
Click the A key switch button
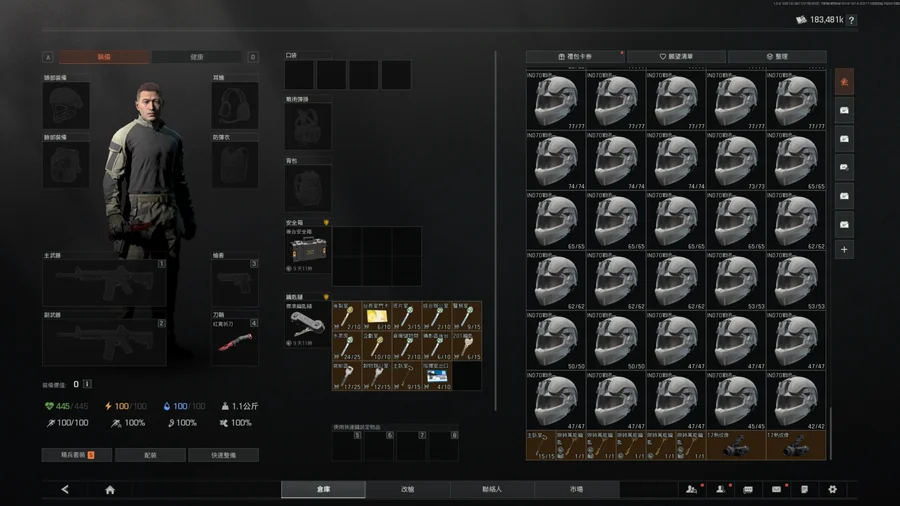[48, 57]
